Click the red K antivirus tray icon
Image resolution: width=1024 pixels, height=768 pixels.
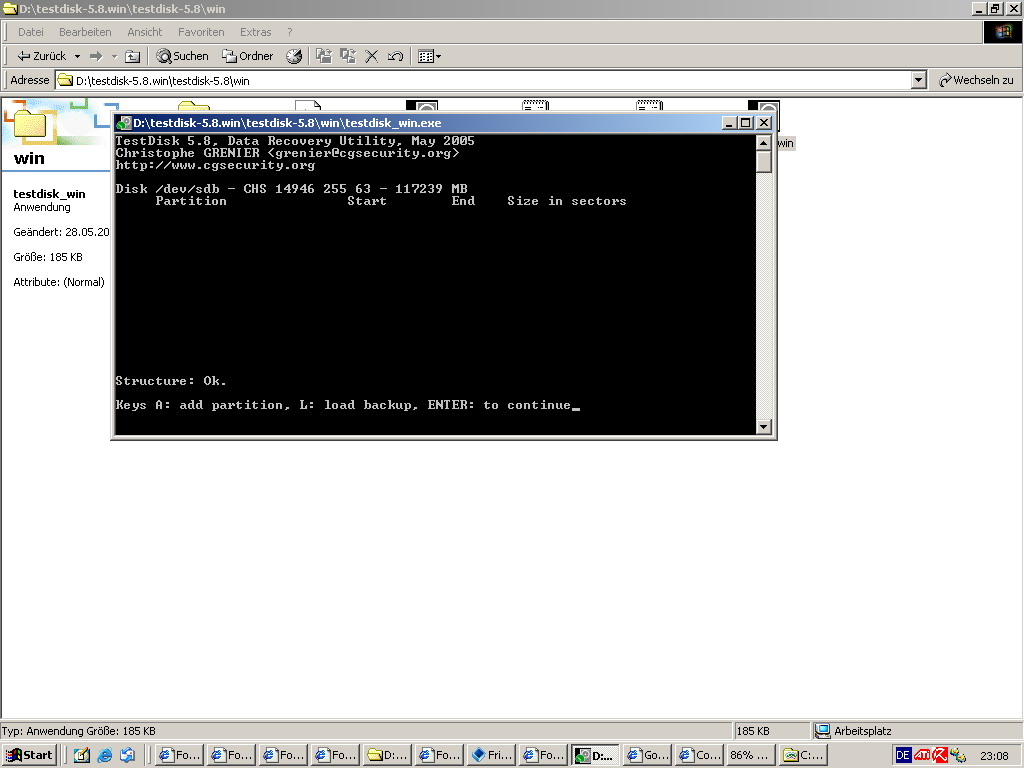click(940, 755)
